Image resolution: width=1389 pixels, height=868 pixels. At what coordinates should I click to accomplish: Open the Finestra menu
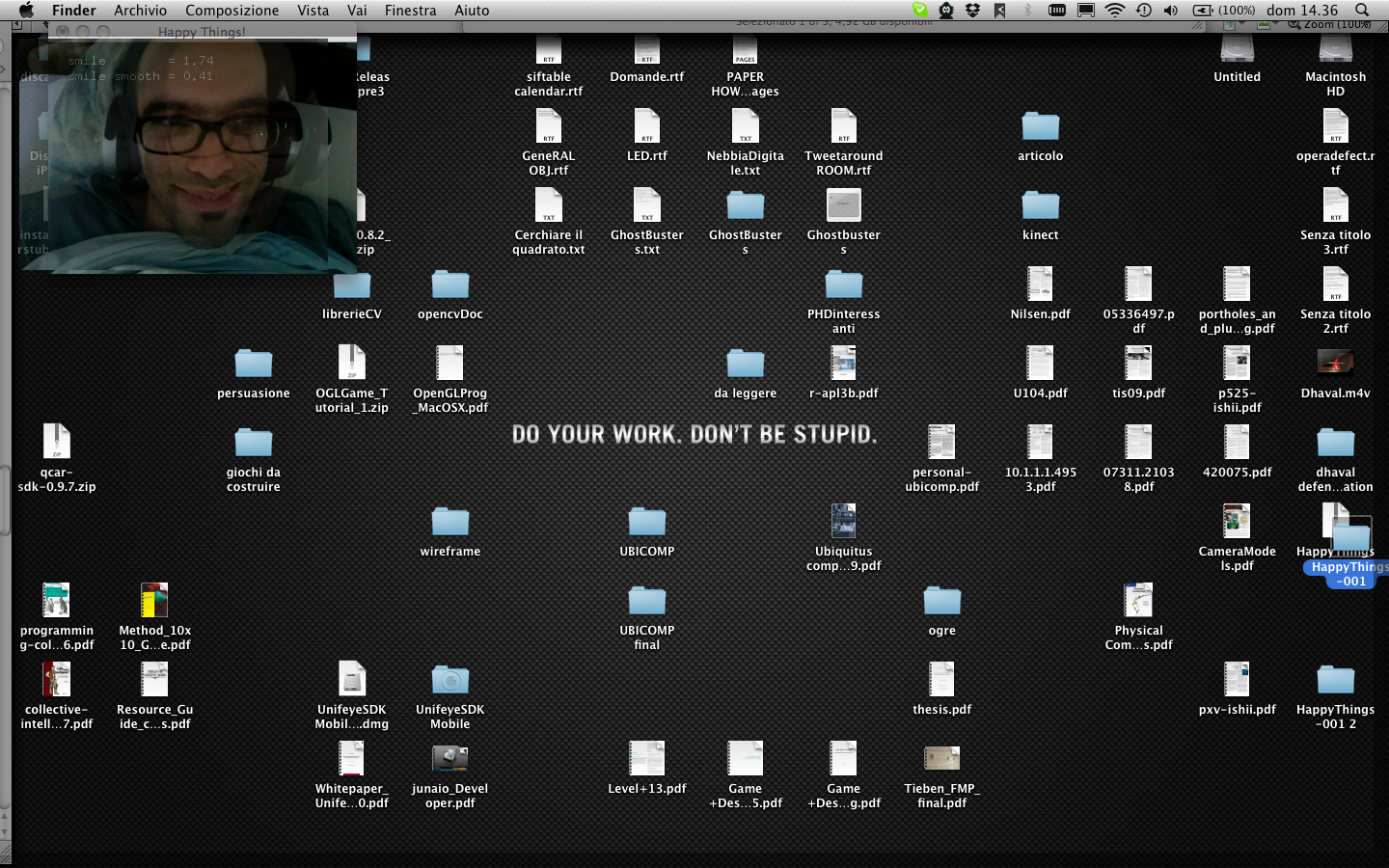(410, 11)
